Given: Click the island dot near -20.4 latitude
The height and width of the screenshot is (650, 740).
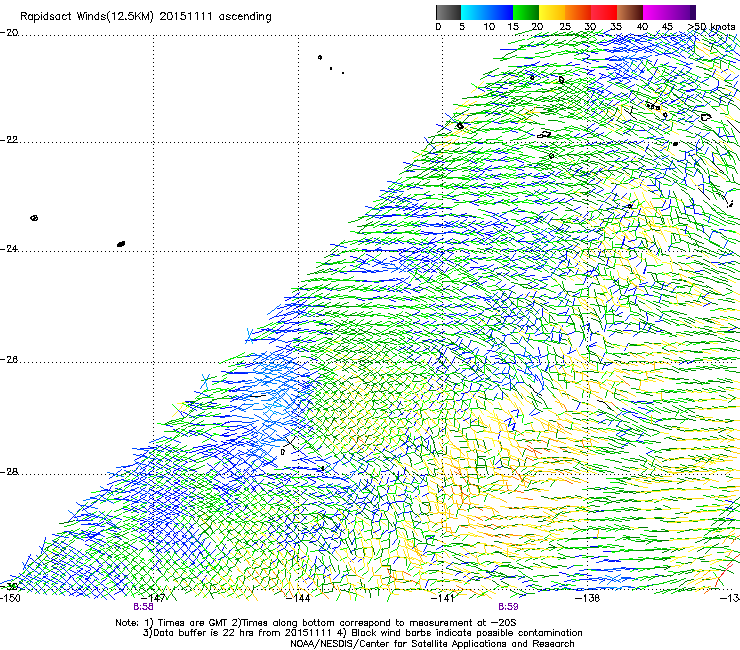Looking at the screenshot, I should coord(320,58).
